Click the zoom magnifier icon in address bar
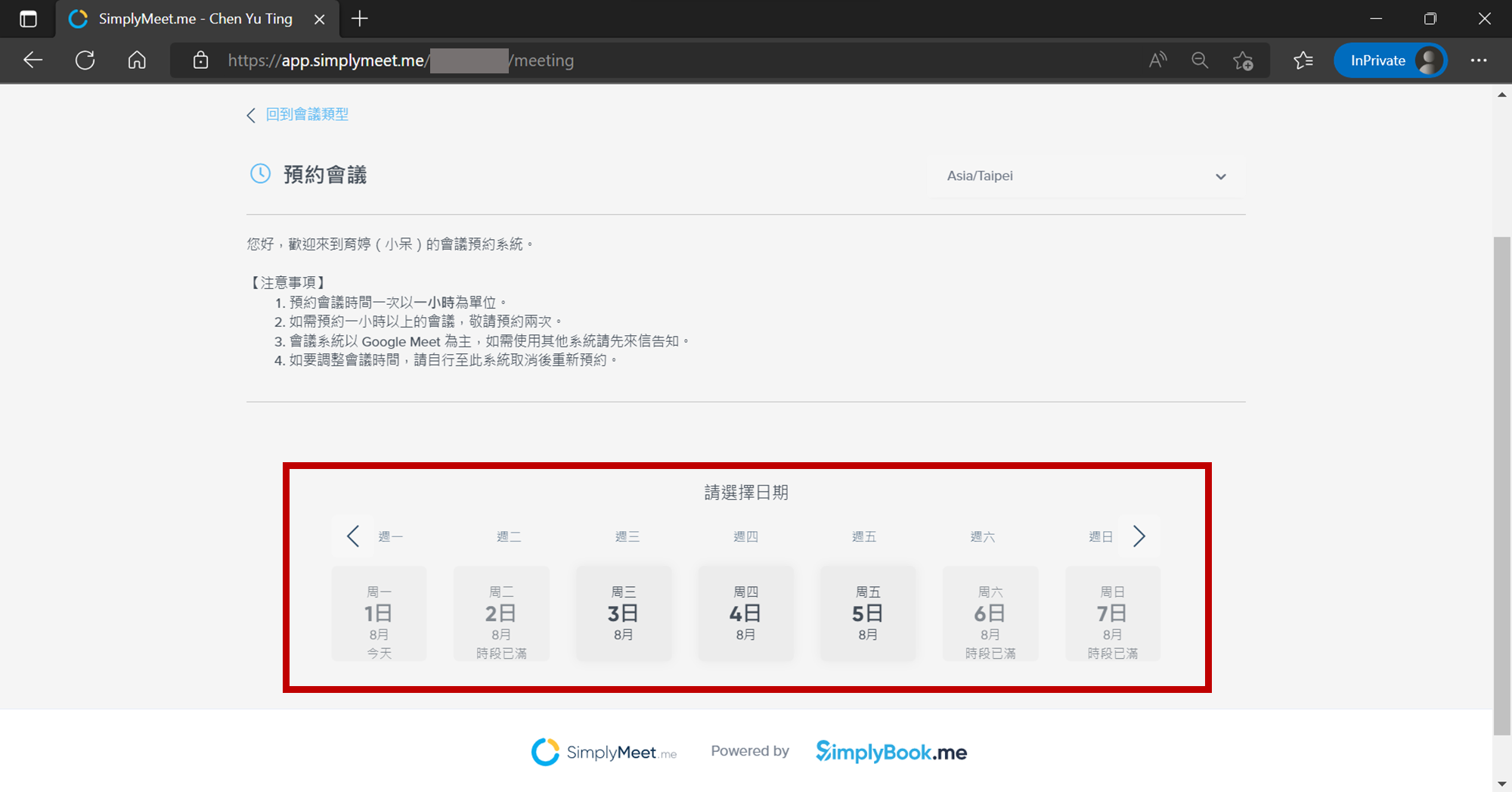 click(1200, 61)
